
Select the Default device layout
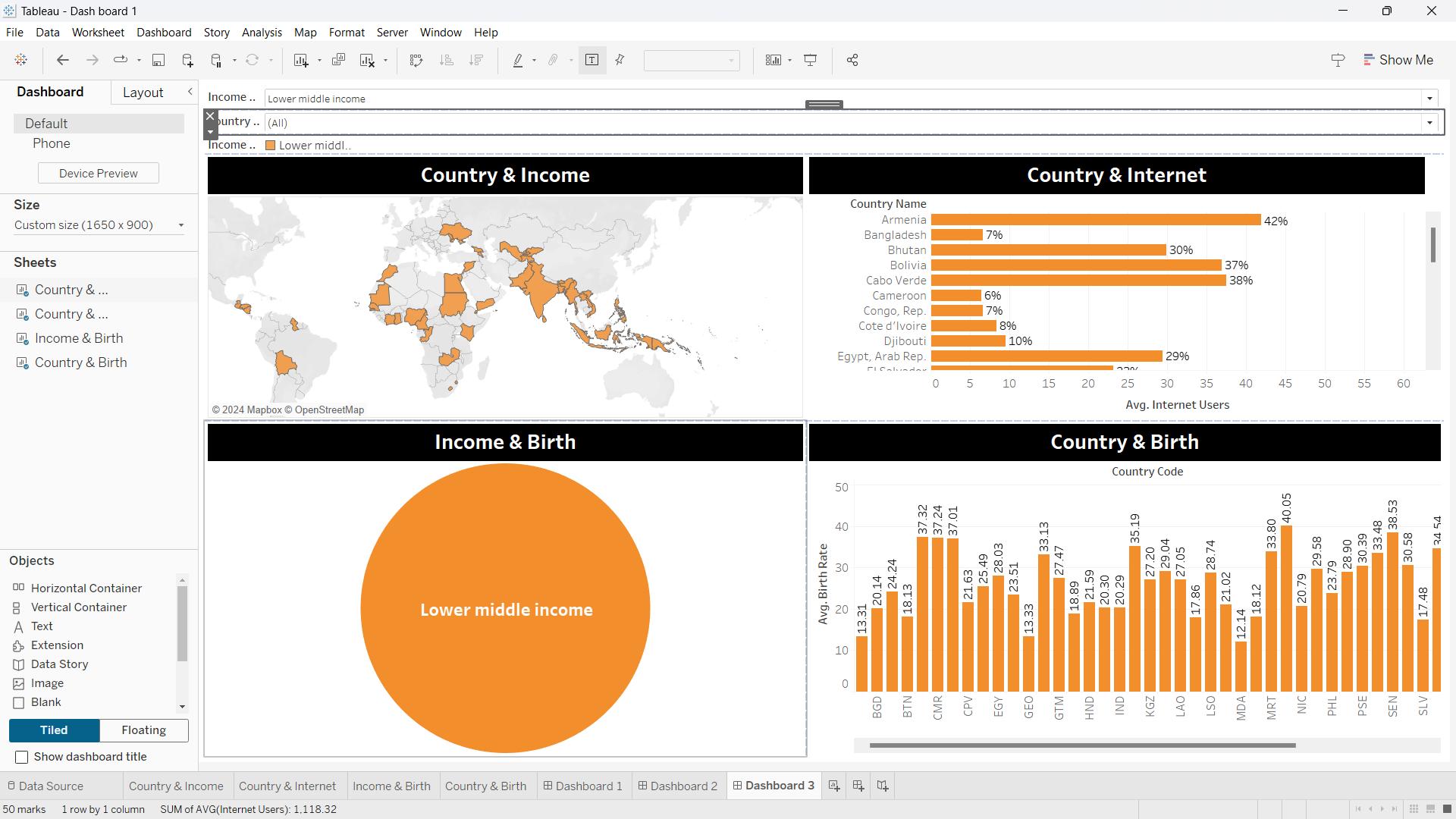(x=99, y=124)
